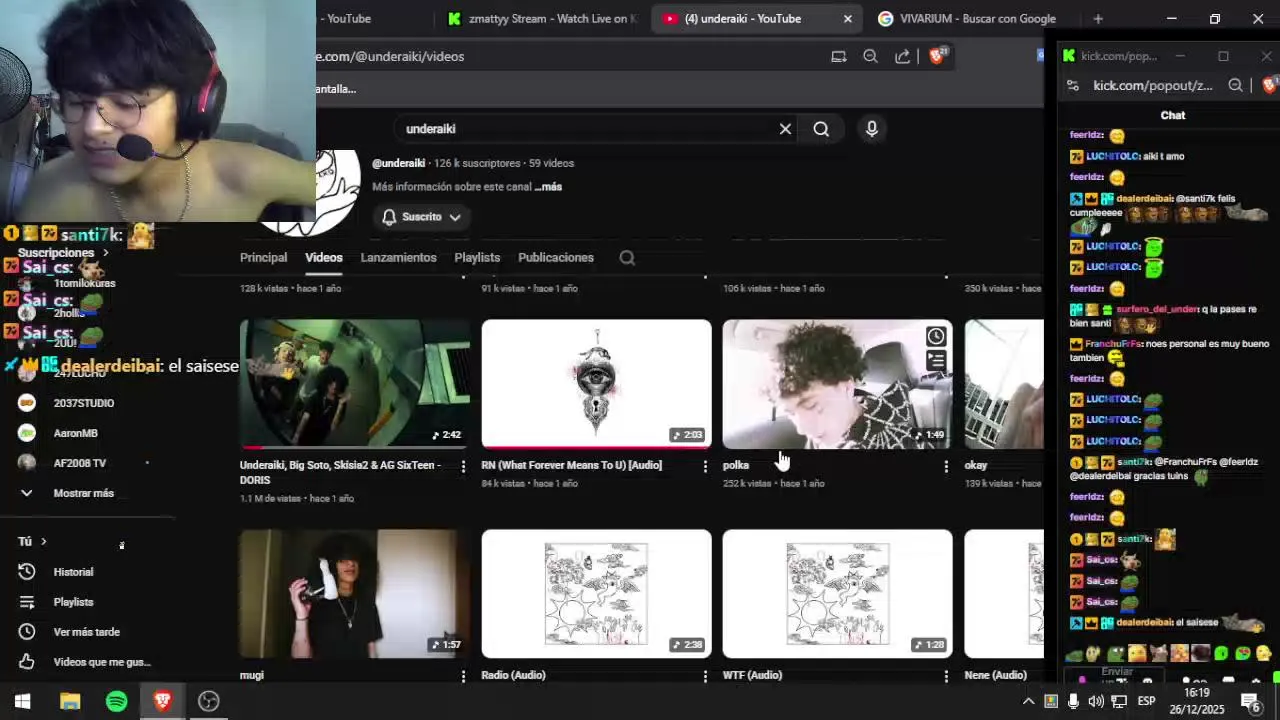Click the Chat header in Kick popout
This screenshot has height=720, width=1280.
coord(1172,116)
